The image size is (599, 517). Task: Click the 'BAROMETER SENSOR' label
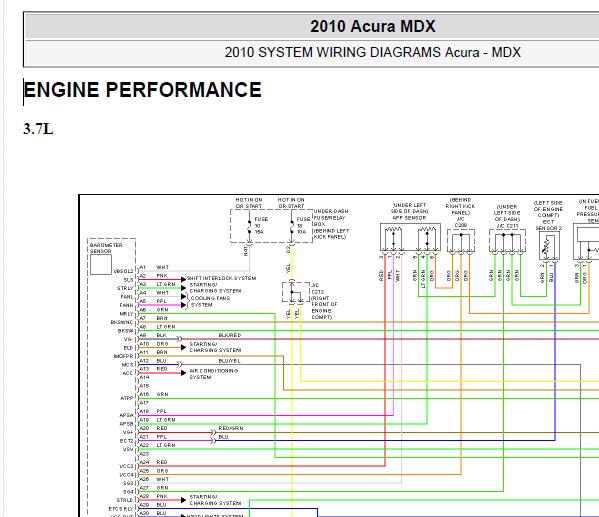[x=106, y=248]
